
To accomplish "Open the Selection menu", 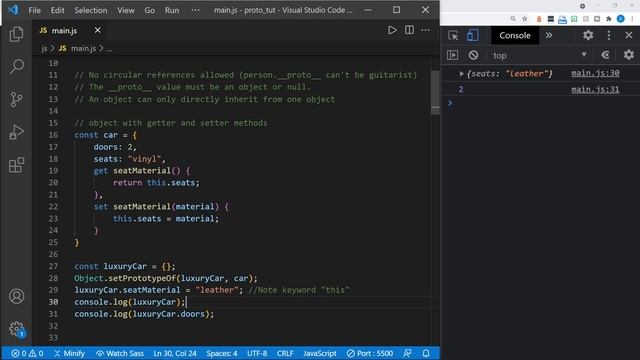I will point(91,10).
